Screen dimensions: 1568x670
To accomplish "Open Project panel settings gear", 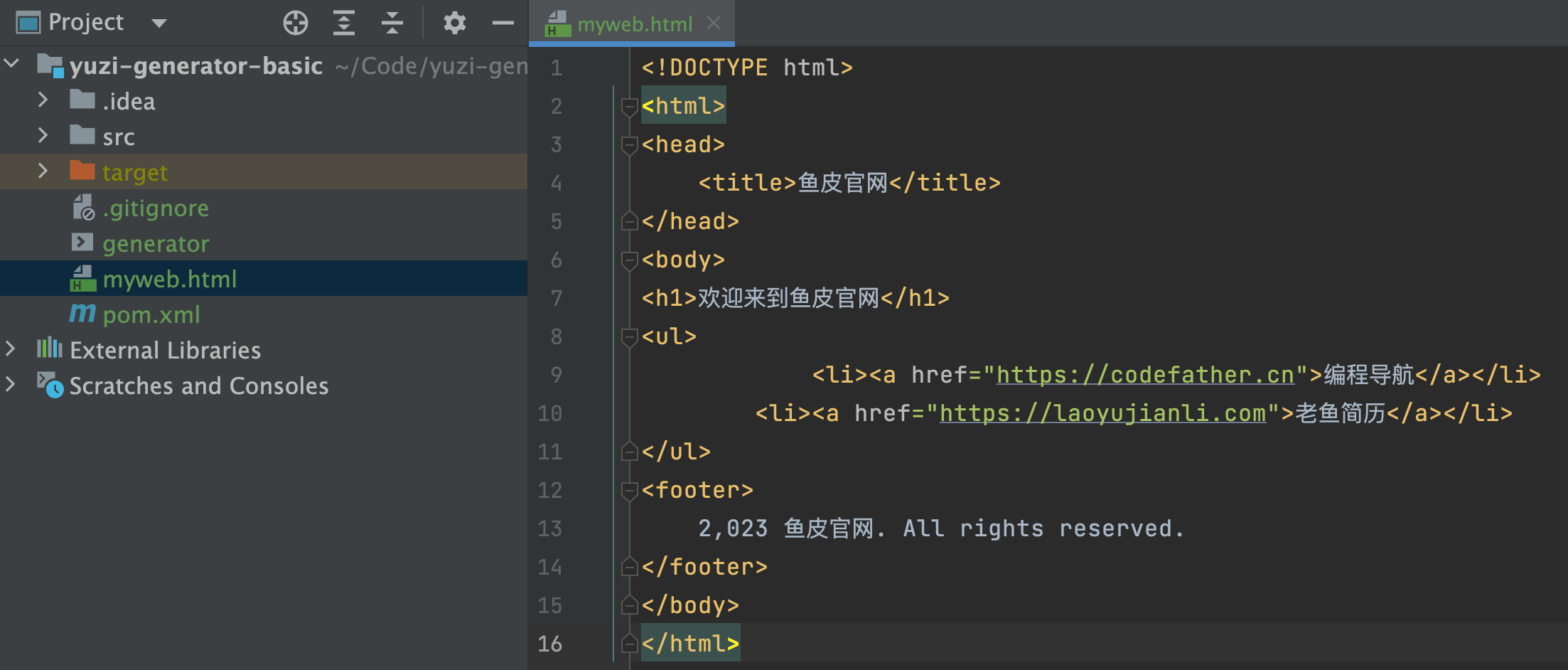I will pos(454,23).
